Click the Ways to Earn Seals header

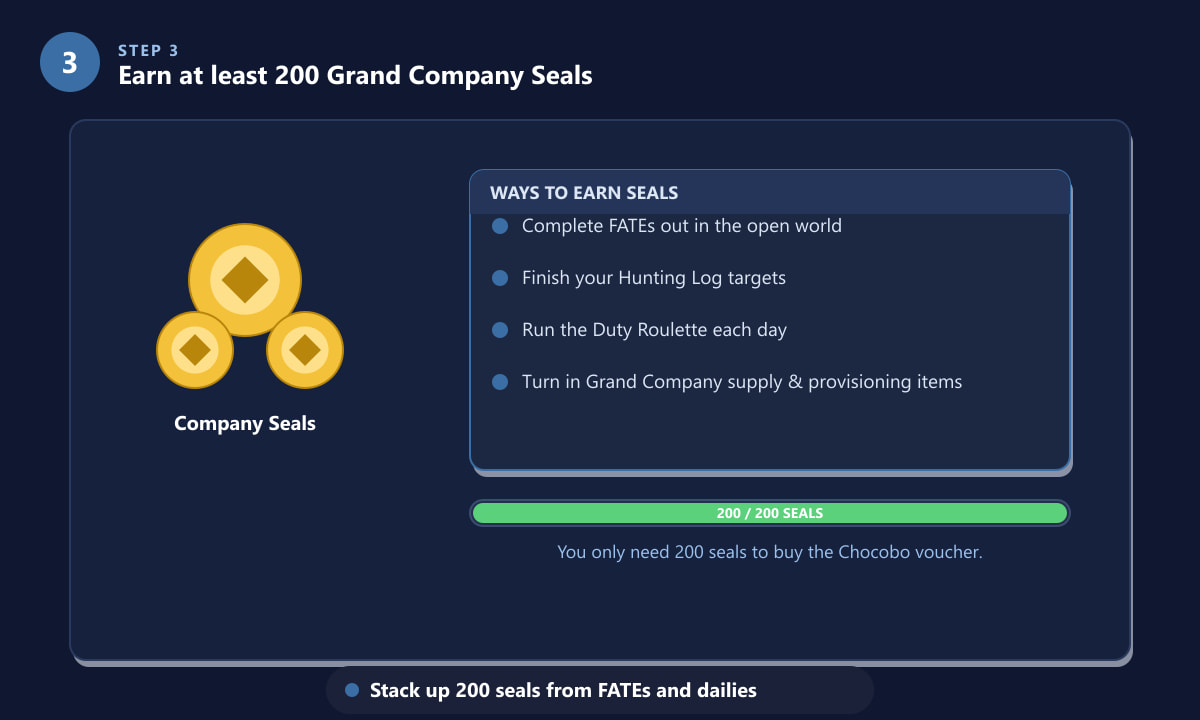tap(770, 192)
